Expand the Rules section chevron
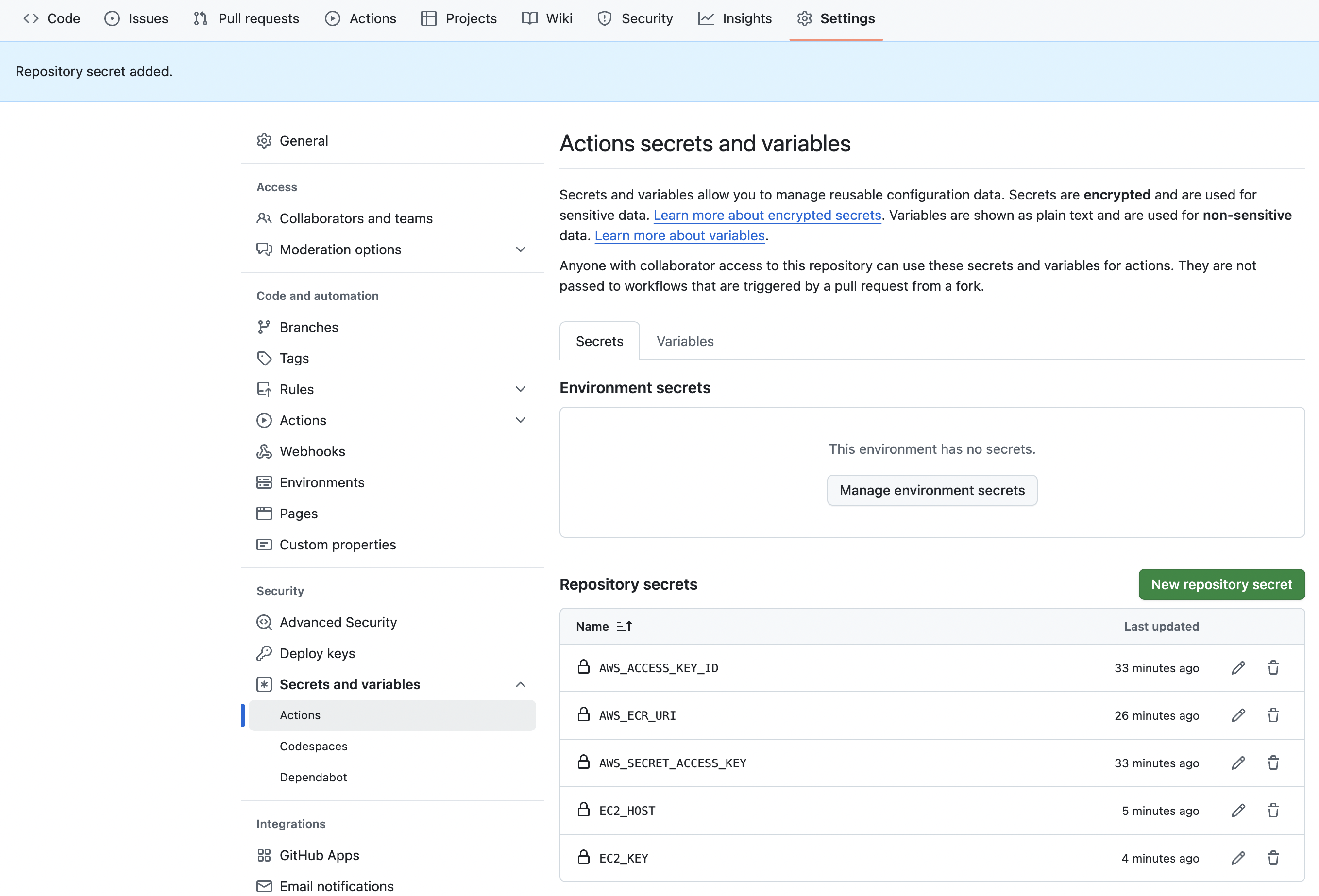Viewport: 1319px width, 896px height. pos(520,389)
